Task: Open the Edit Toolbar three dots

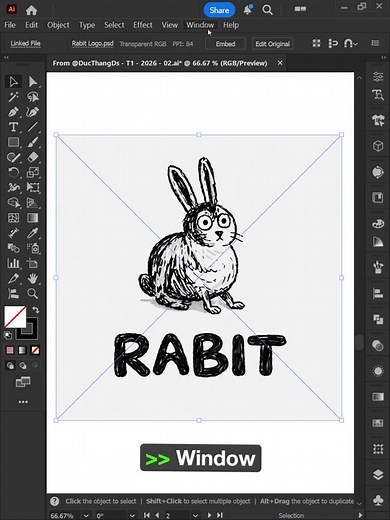Action: coord(23,402)
